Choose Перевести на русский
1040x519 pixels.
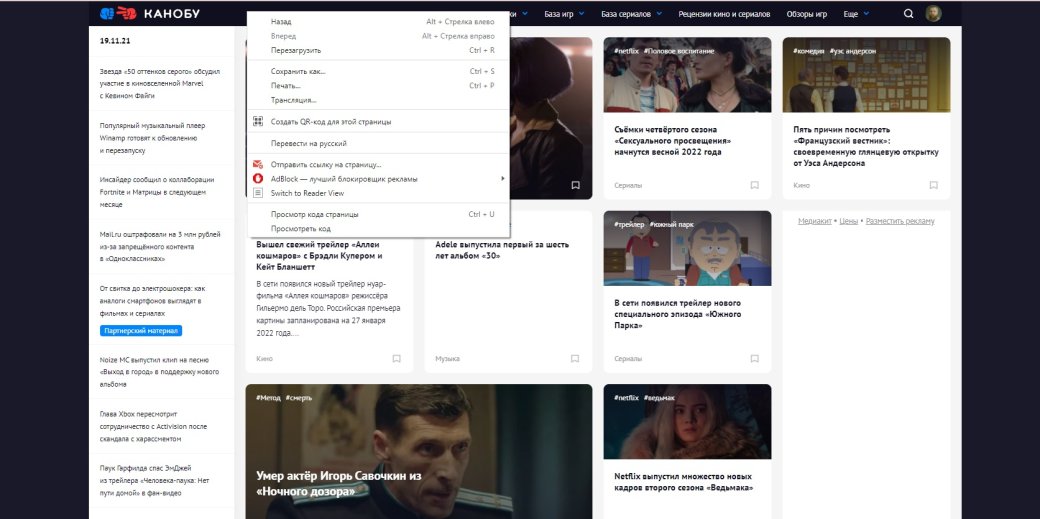(378, 143)
